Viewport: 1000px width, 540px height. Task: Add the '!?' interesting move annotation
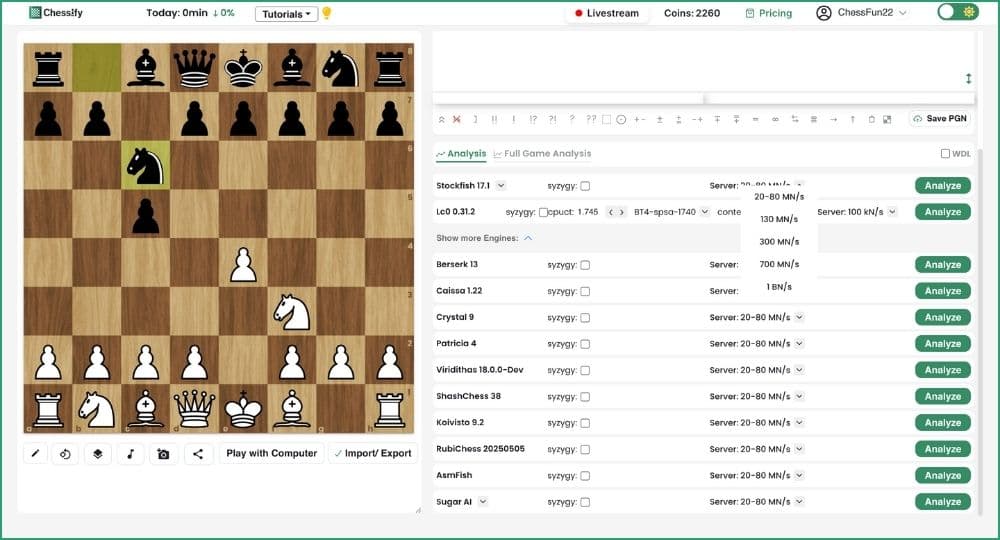[x=533, y=119]
